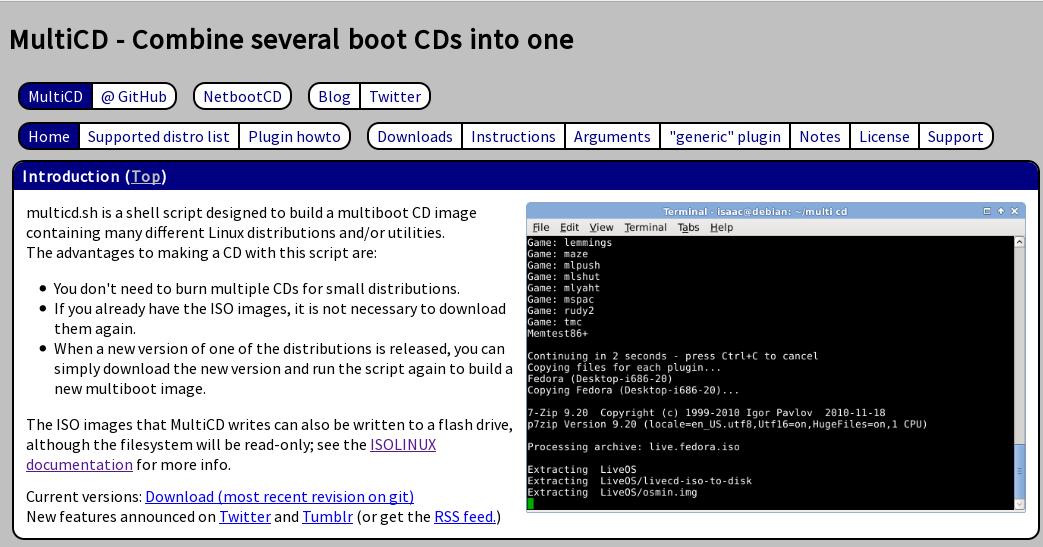The width and height of the screenshot is (1043, 547).
Task: Open Edit menu in terminal screenshot
Action: pos(569,228)
